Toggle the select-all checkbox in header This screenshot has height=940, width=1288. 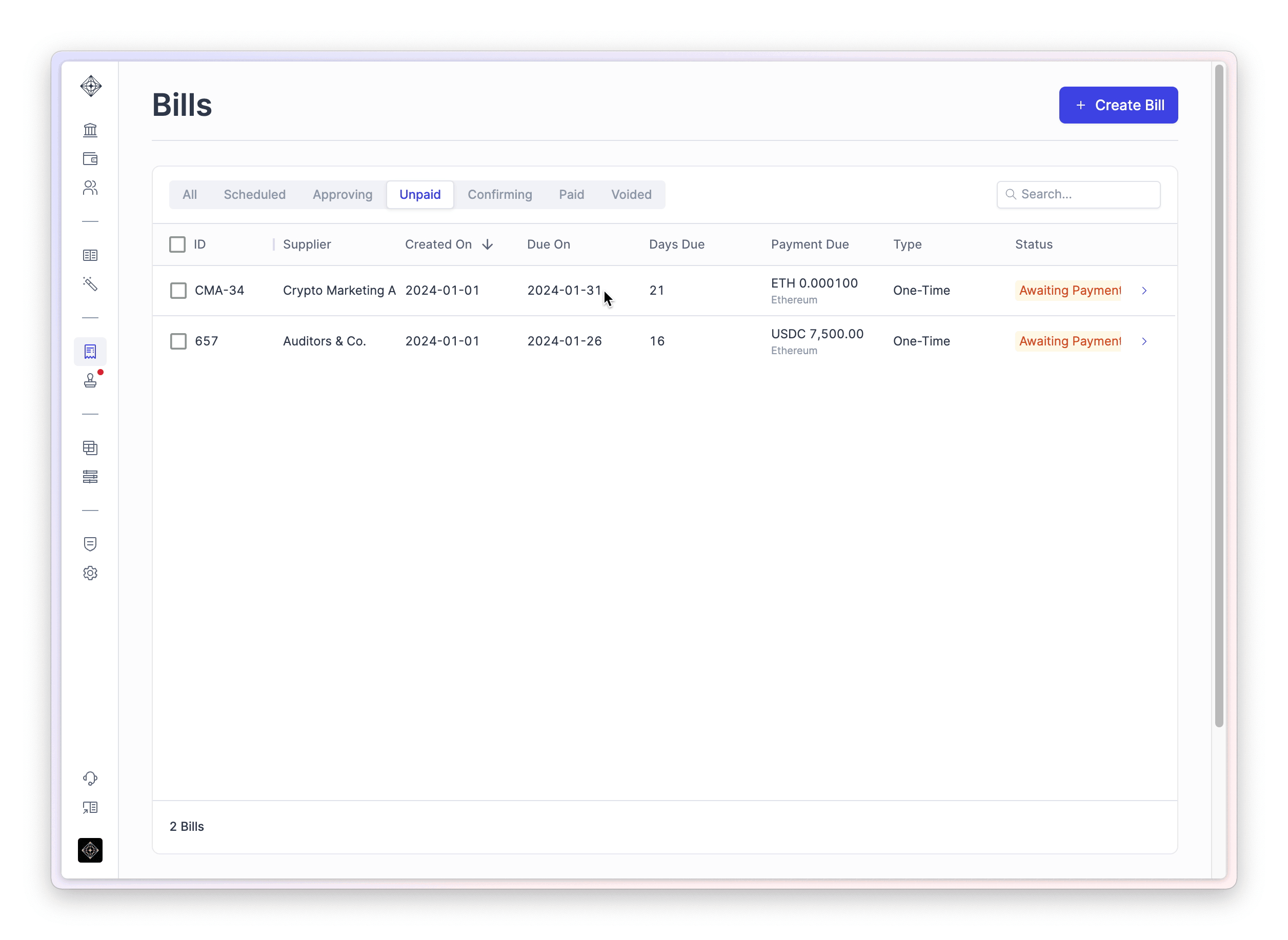point(177,244)
